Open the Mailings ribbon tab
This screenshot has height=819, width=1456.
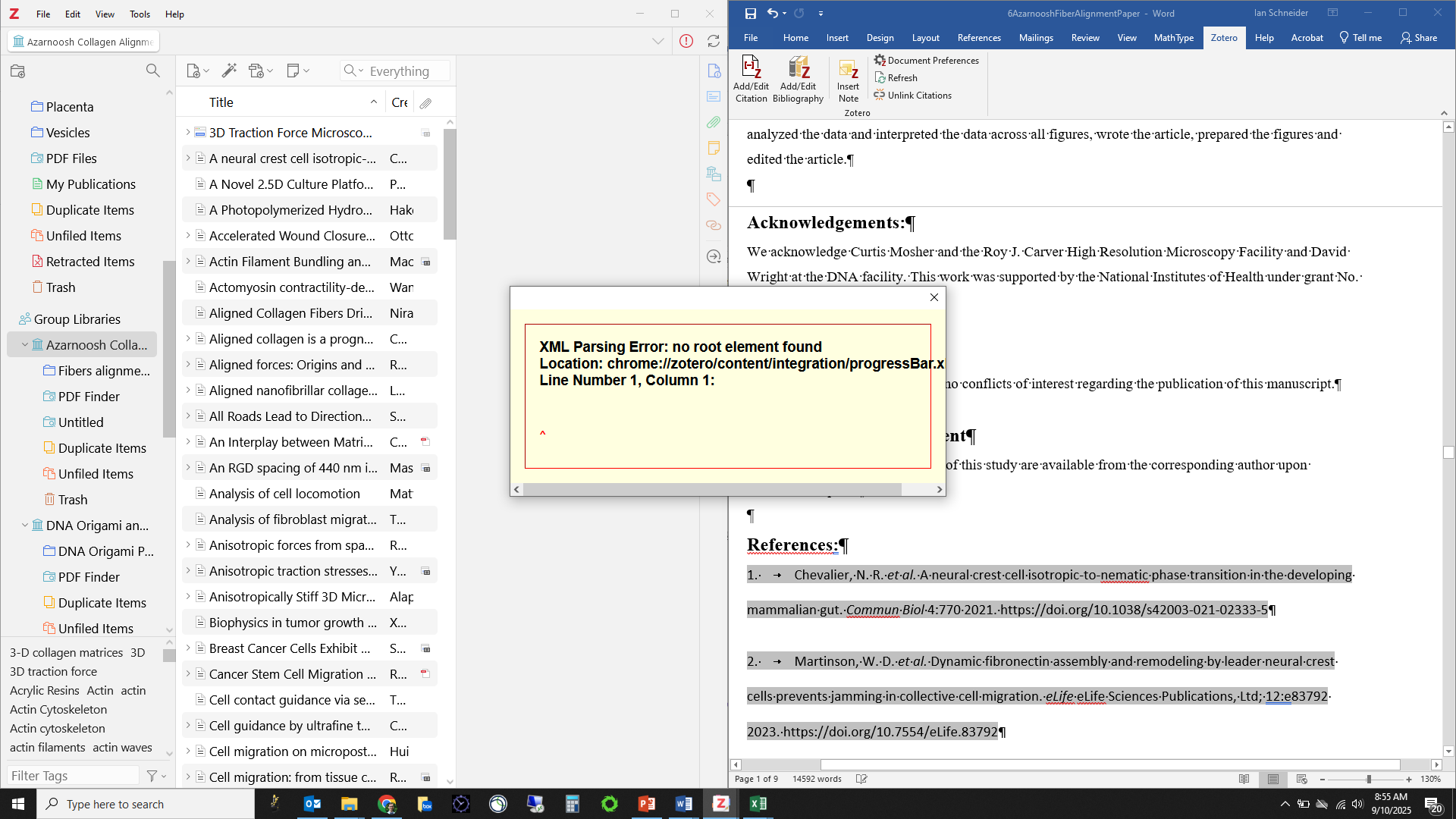coord(1035,38)
